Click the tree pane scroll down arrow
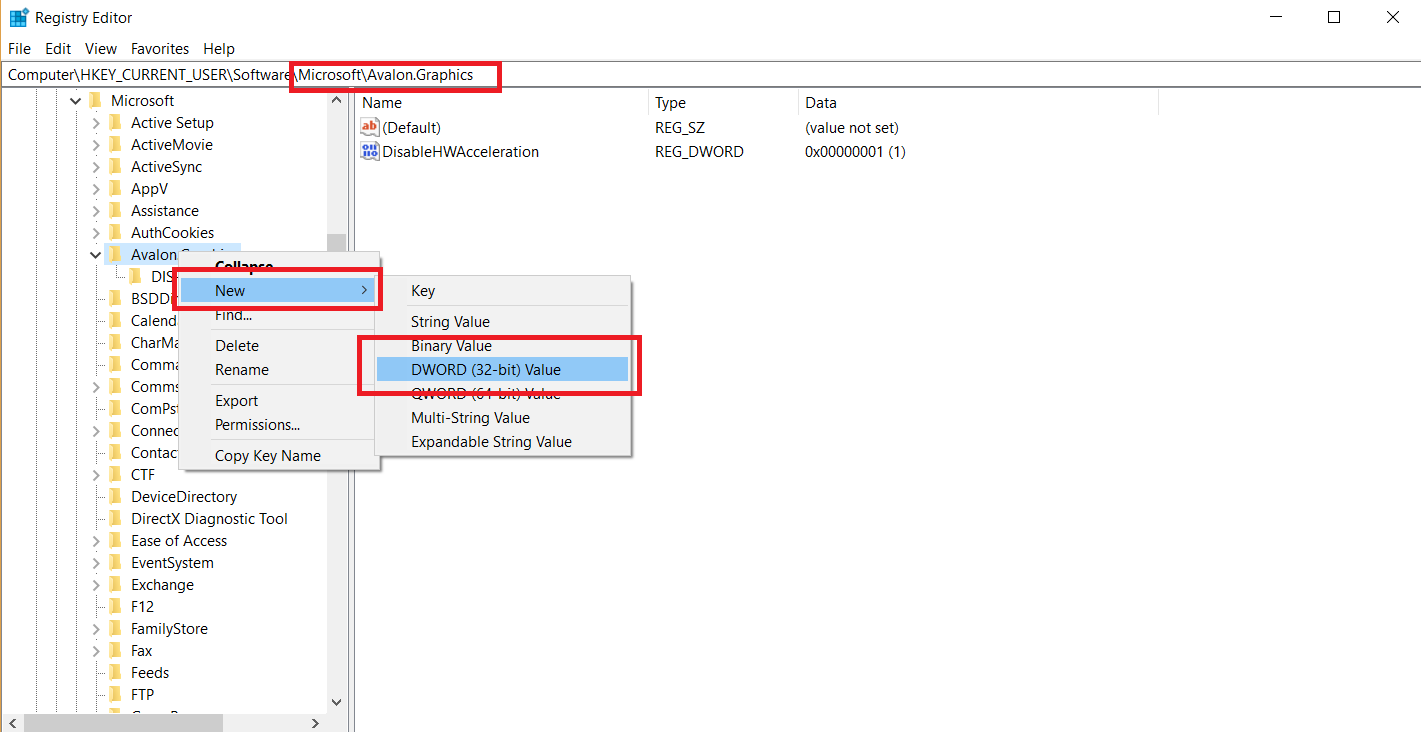The width and height of the screenshot is (1421, 732). click(336, 702)
